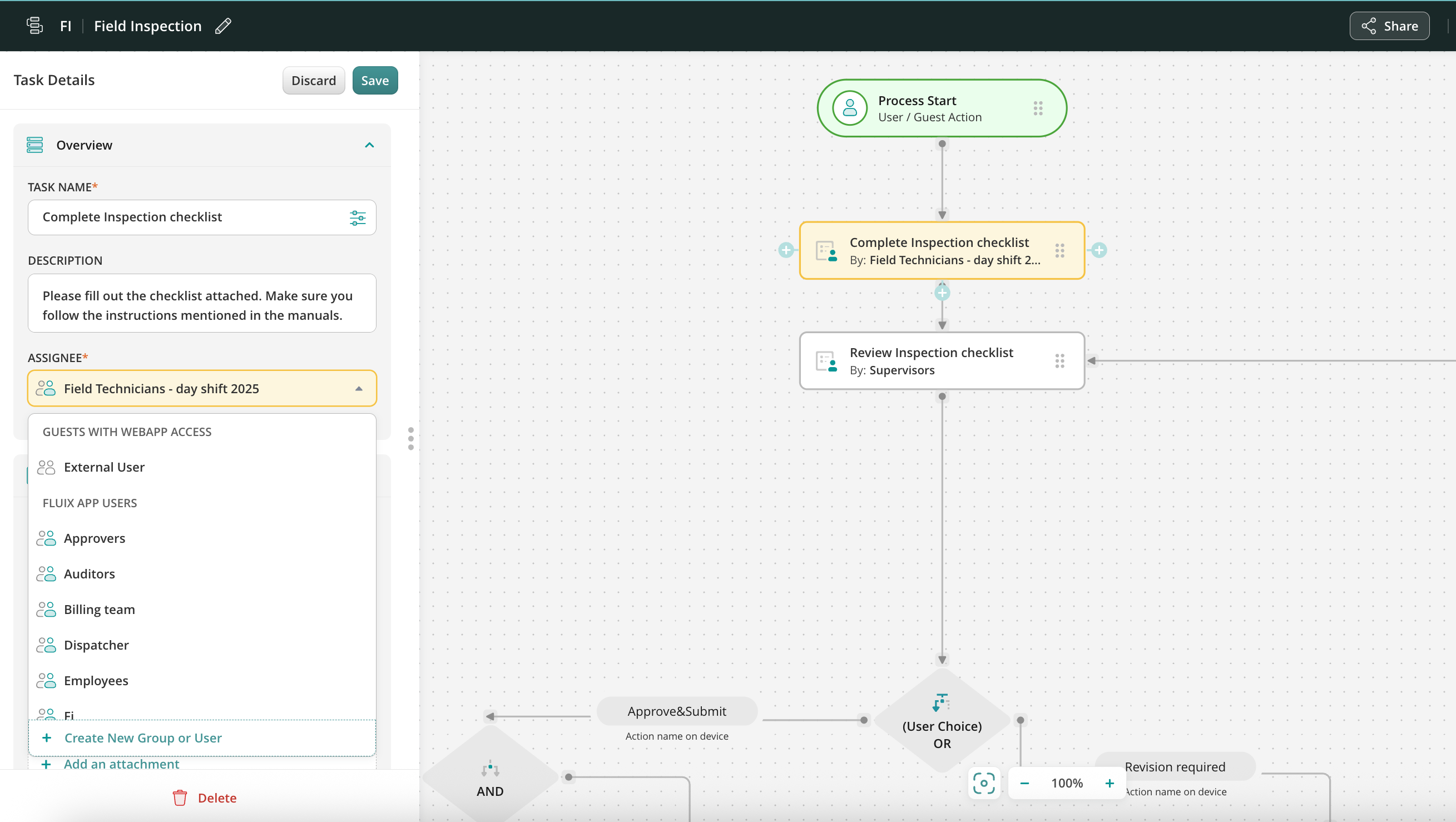Close the Assignee dropdown field

358,389
